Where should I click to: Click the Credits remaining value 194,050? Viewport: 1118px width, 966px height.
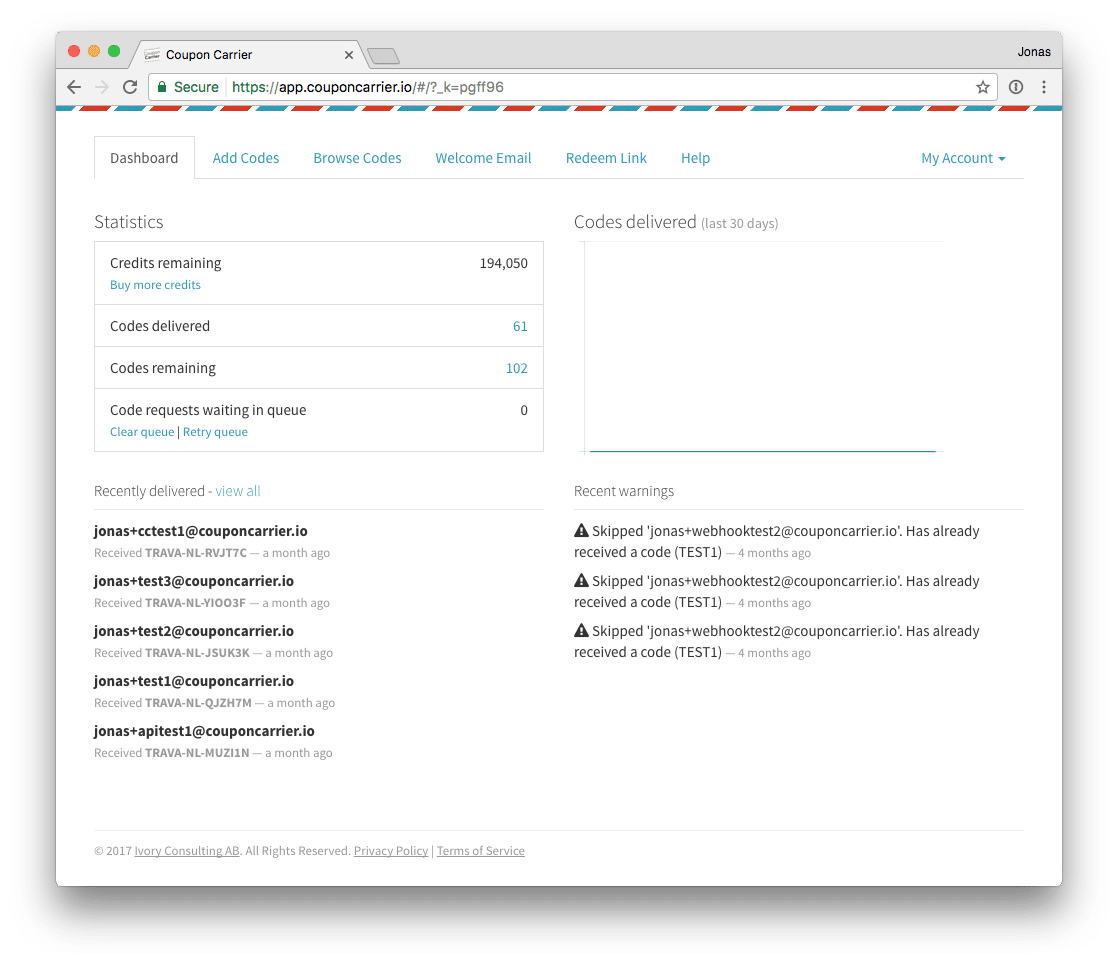coord(503,263)
